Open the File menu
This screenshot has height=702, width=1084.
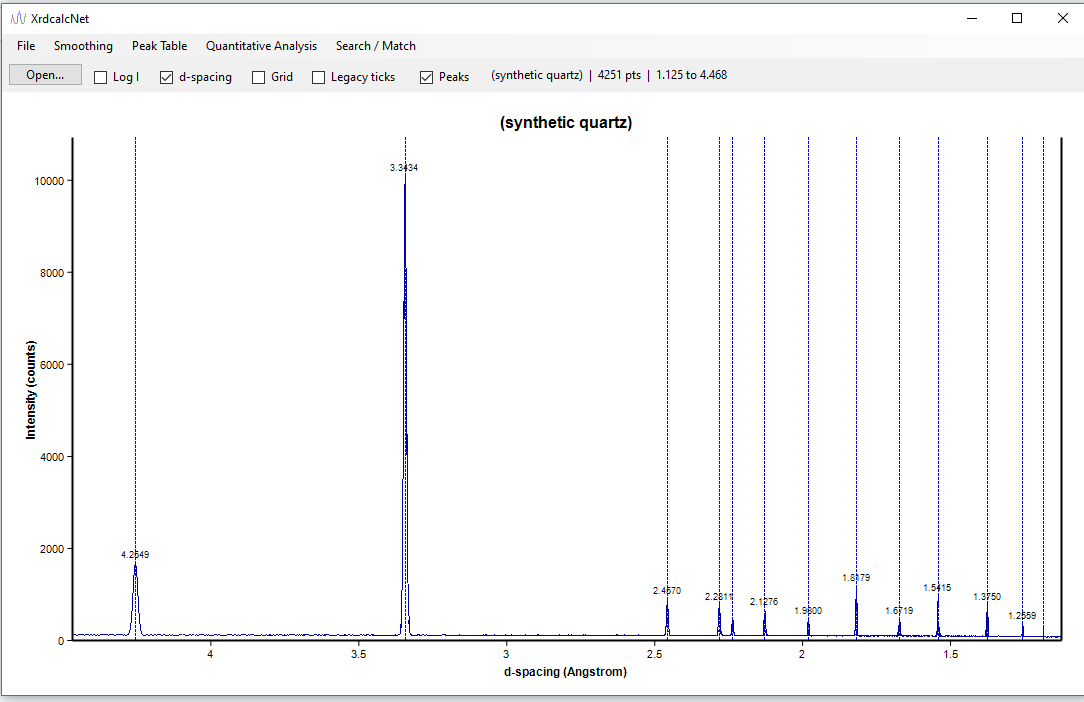[x=26, y=46]
